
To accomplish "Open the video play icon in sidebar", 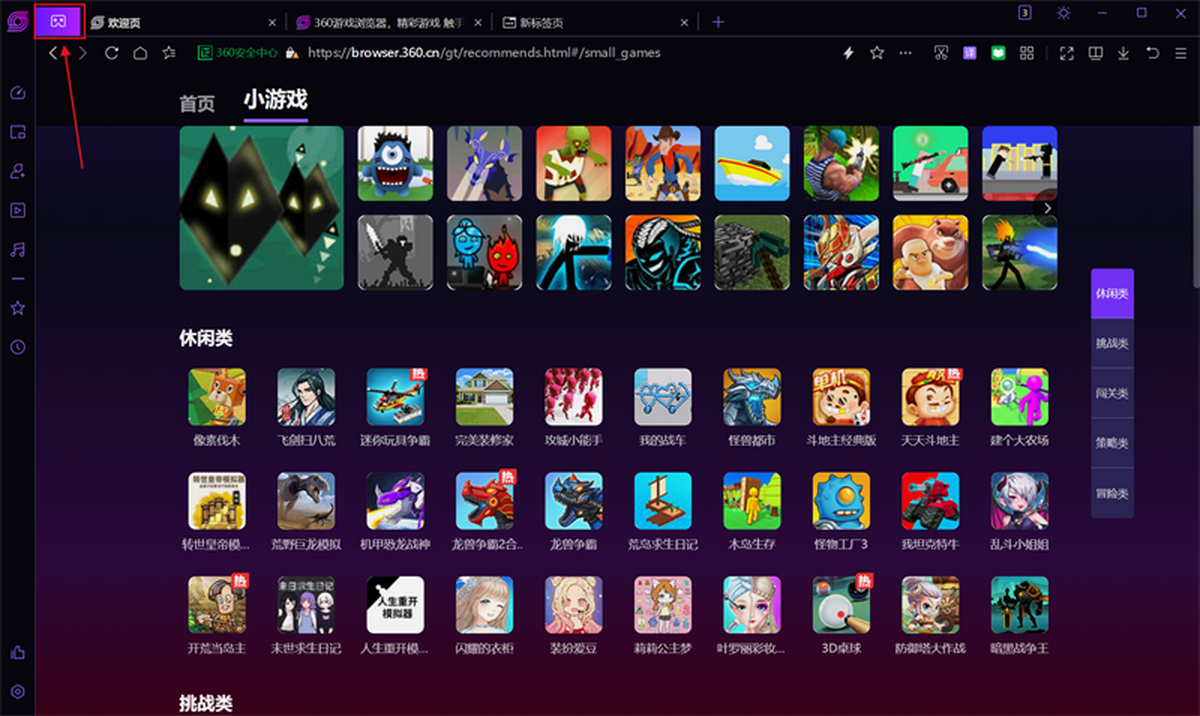I will pos(17,210).
